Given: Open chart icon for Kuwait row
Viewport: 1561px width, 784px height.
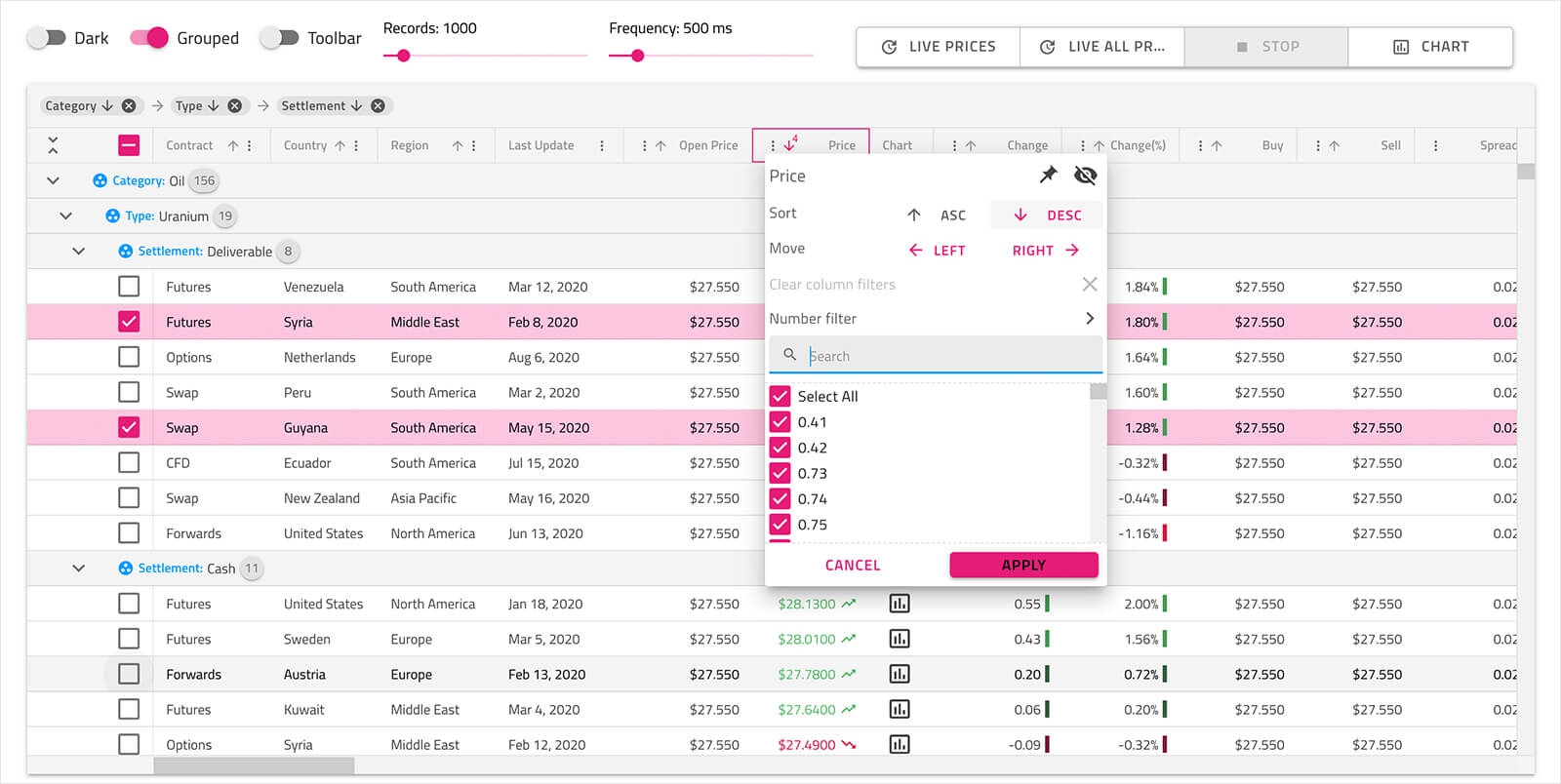Looking at the screenshot, I should tap(899, 709).
